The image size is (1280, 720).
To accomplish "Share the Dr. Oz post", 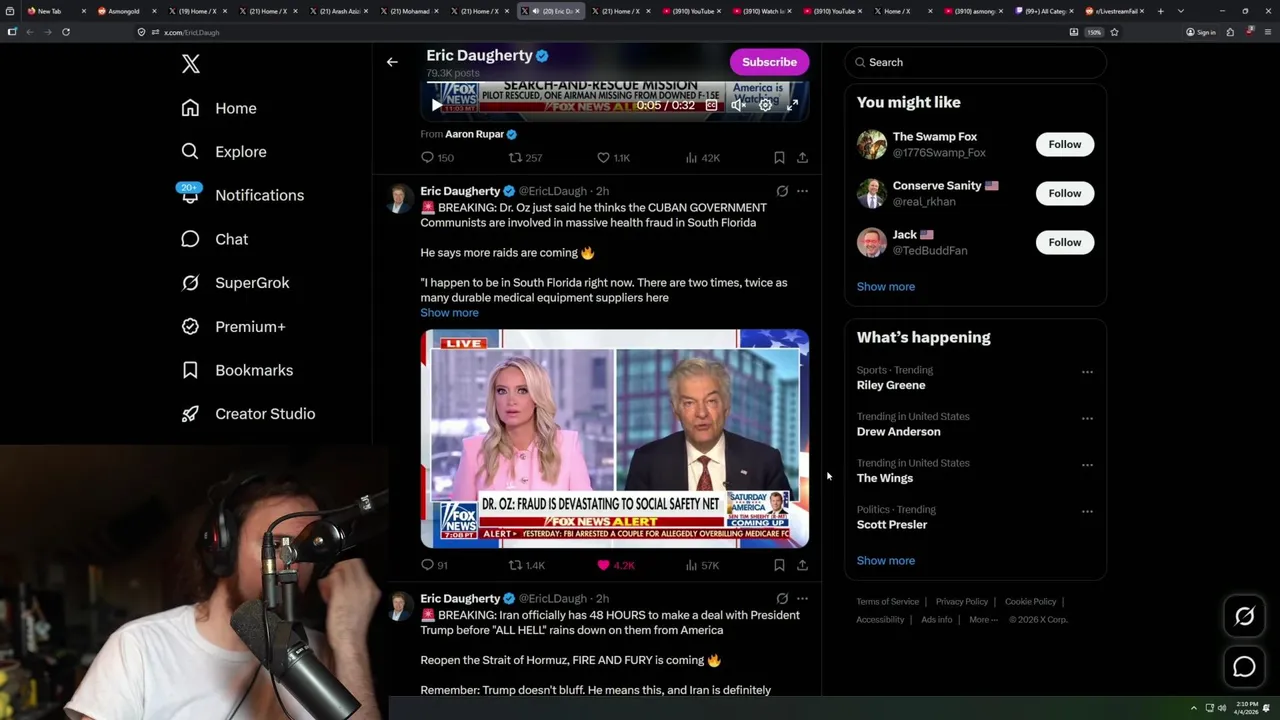I will [x=802, y=565].
